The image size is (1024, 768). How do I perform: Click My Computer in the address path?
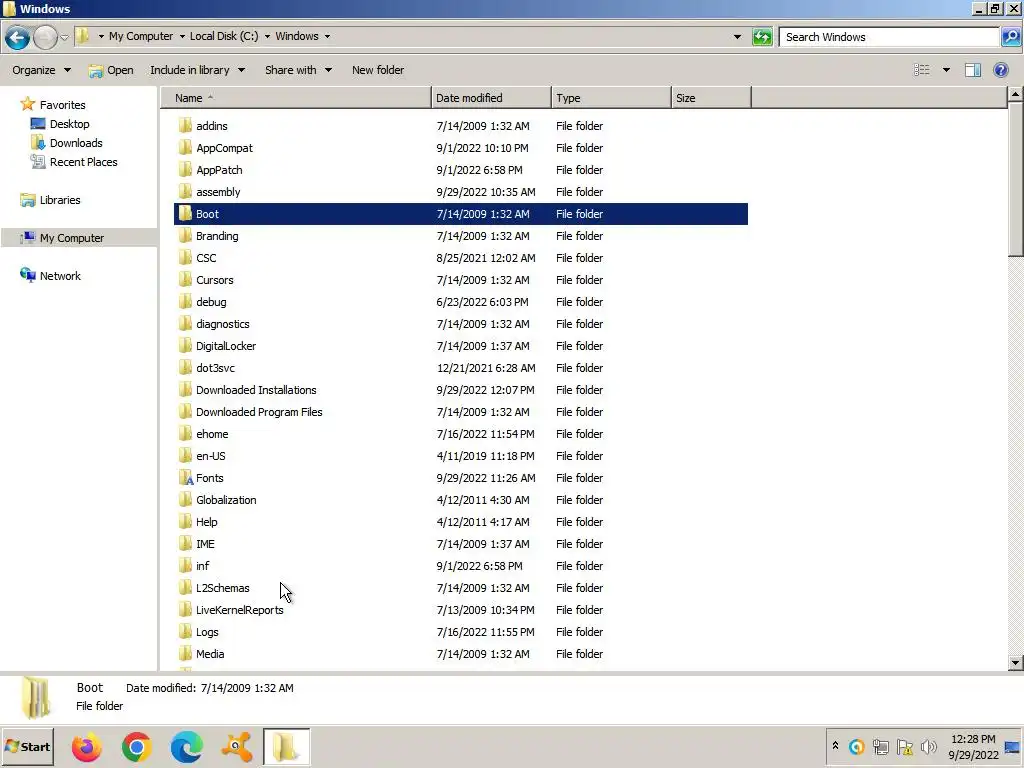tap(141, 37)
